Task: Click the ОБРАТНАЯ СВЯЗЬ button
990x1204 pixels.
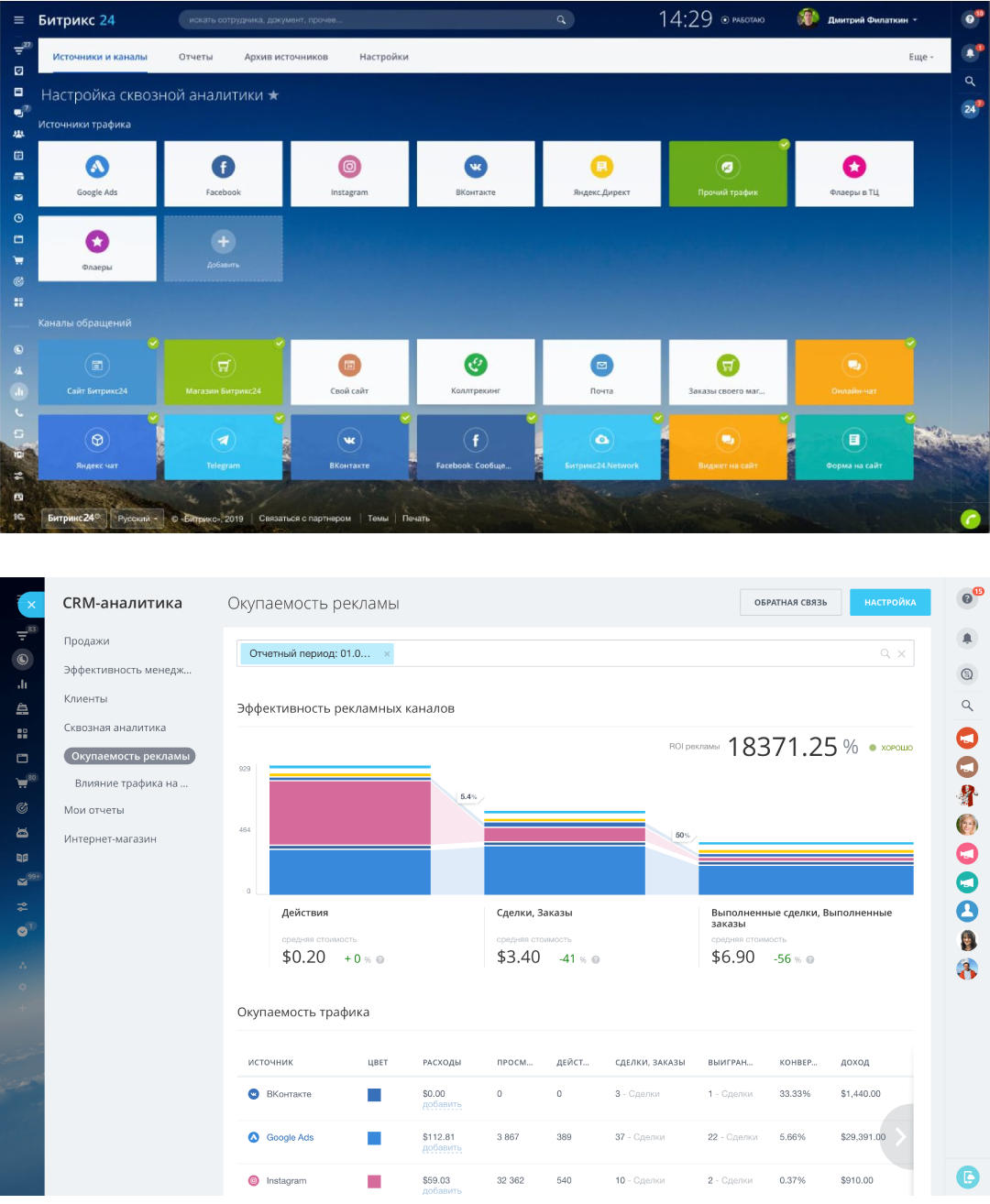Action: [x=790, y=603]
